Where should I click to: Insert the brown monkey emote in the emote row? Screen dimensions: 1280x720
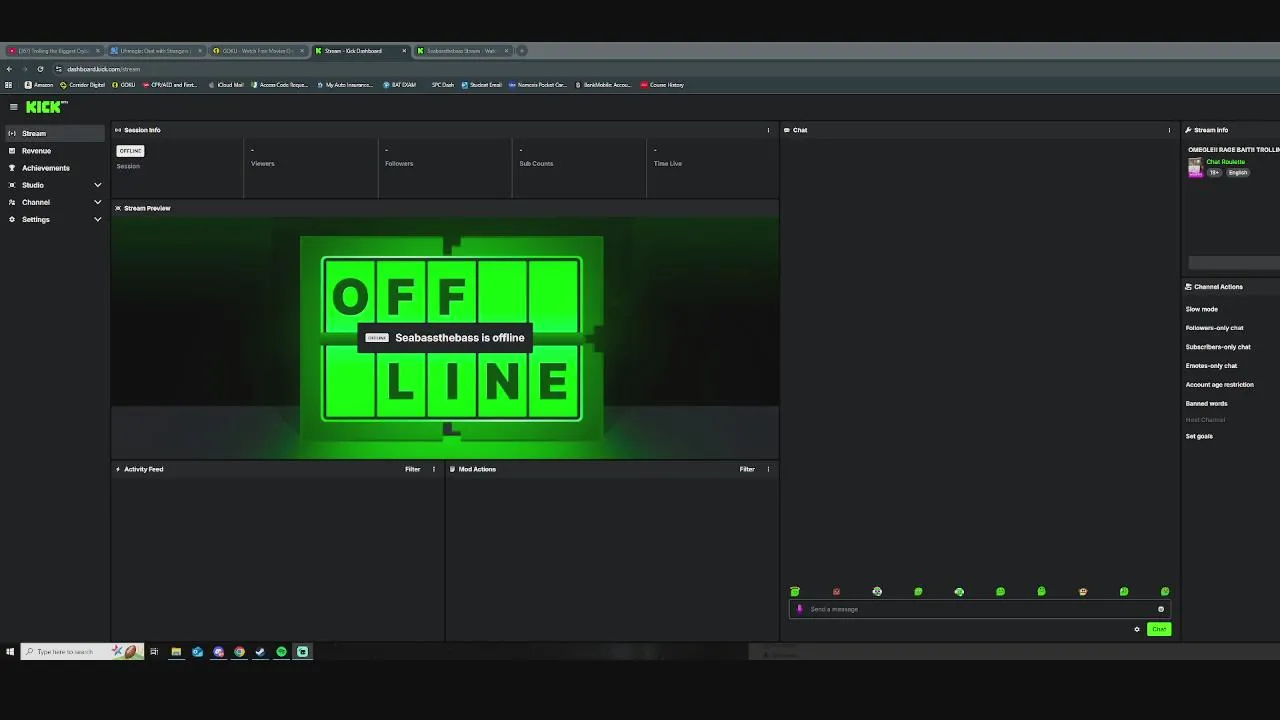(x=1083, y=592)
